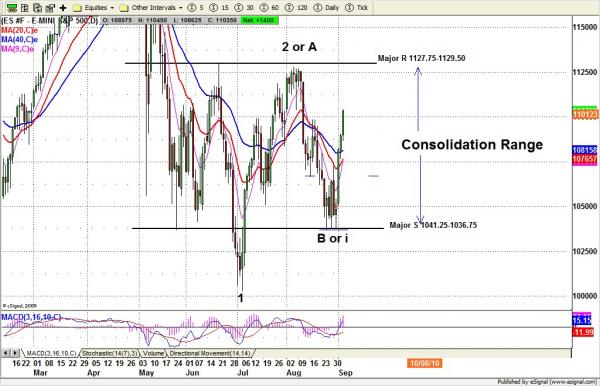Click the MA(9,C)e study label

pyautogui.click(x=17, y=49)
